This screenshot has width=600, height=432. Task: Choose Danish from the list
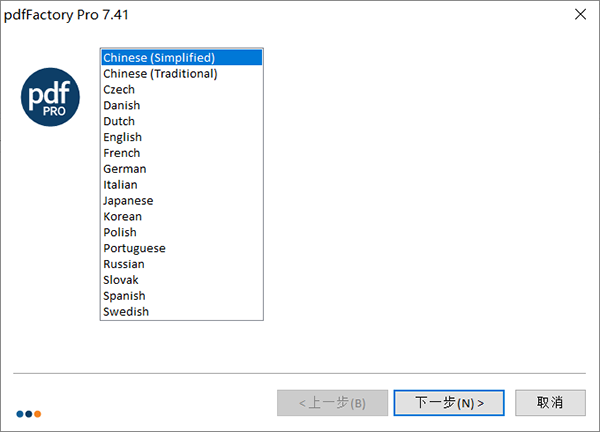[182, 105]
